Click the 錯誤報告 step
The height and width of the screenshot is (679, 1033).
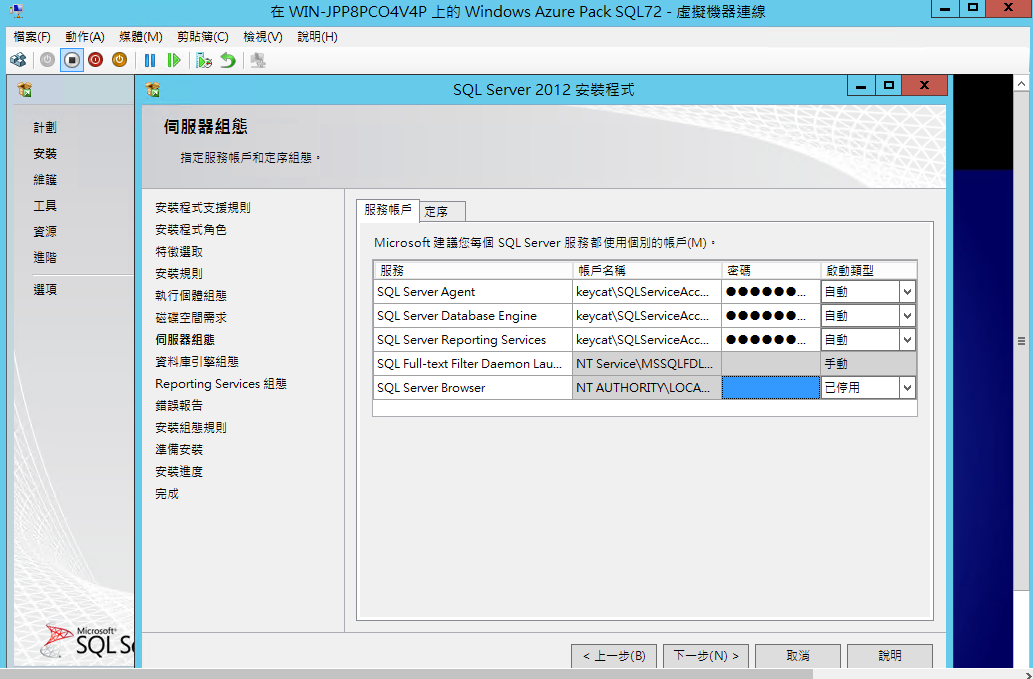point(179,406)
